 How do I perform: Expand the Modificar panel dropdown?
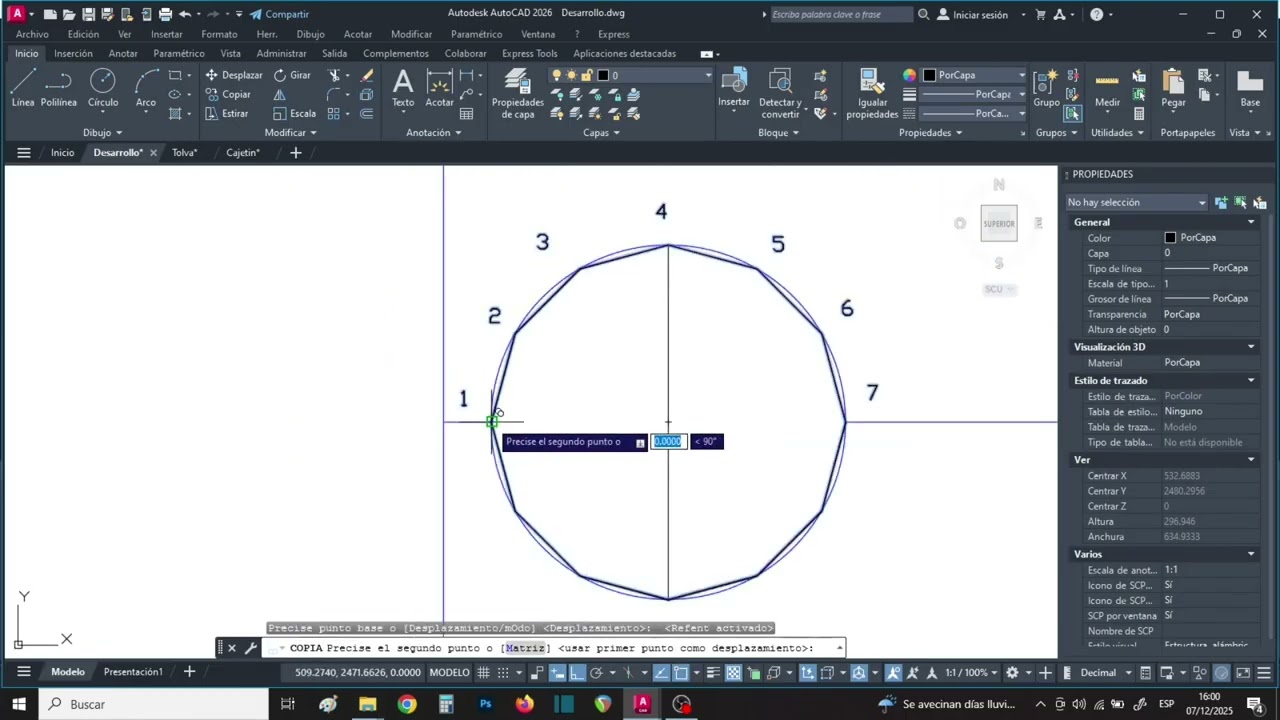point(290,133)
